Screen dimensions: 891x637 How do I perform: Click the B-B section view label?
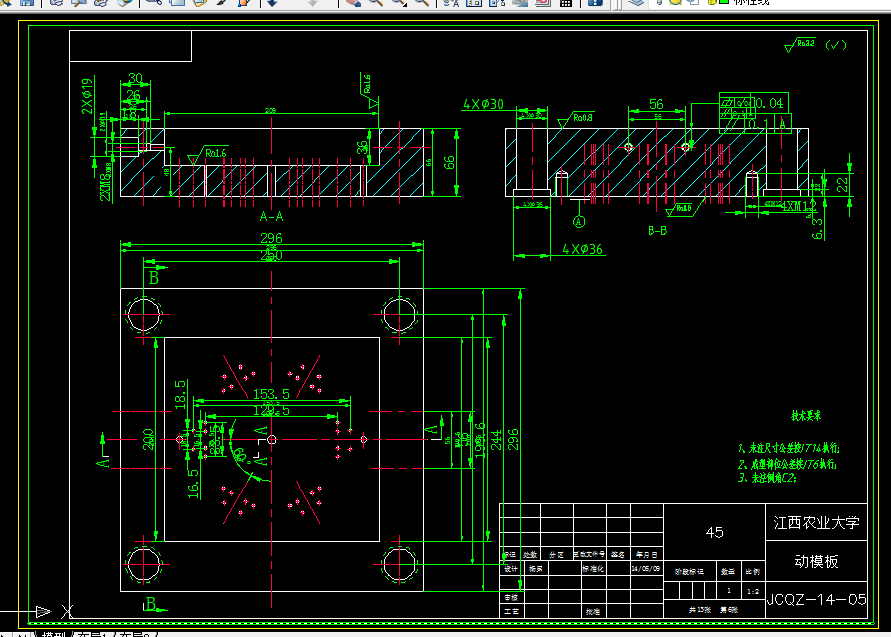[657, 231]
